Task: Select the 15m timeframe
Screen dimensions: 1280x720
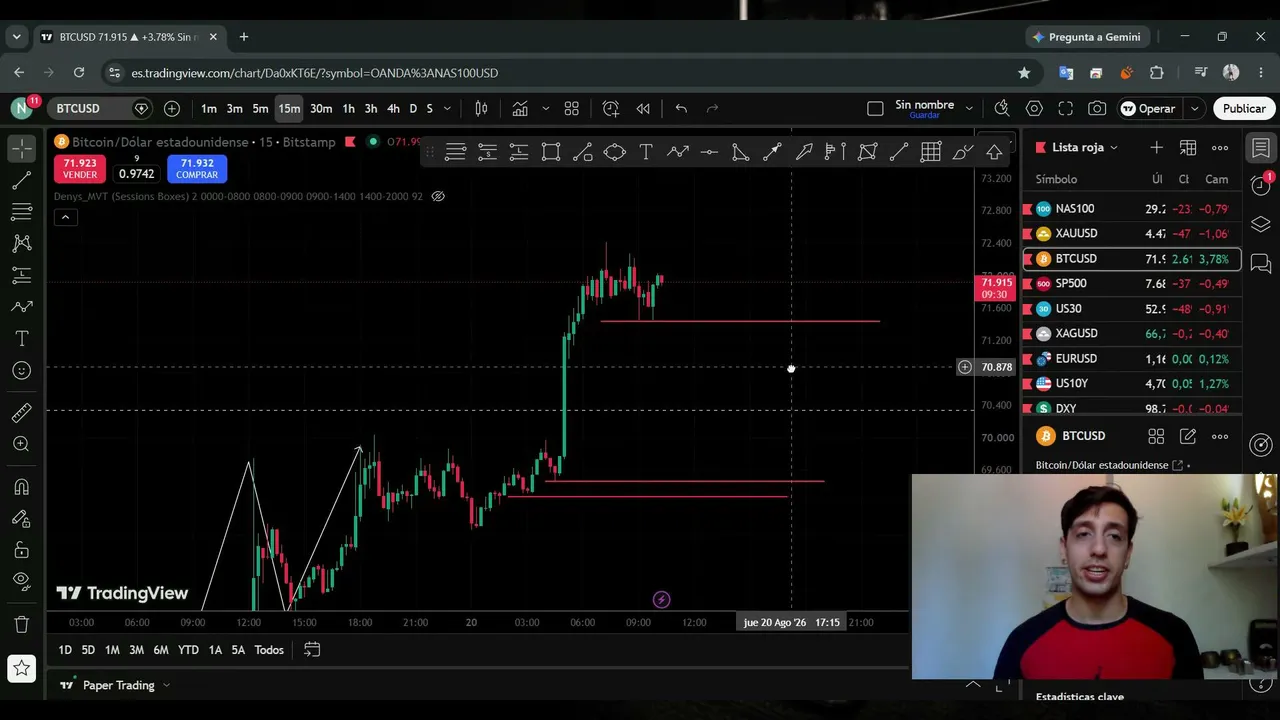Action: tap(289, 108)
